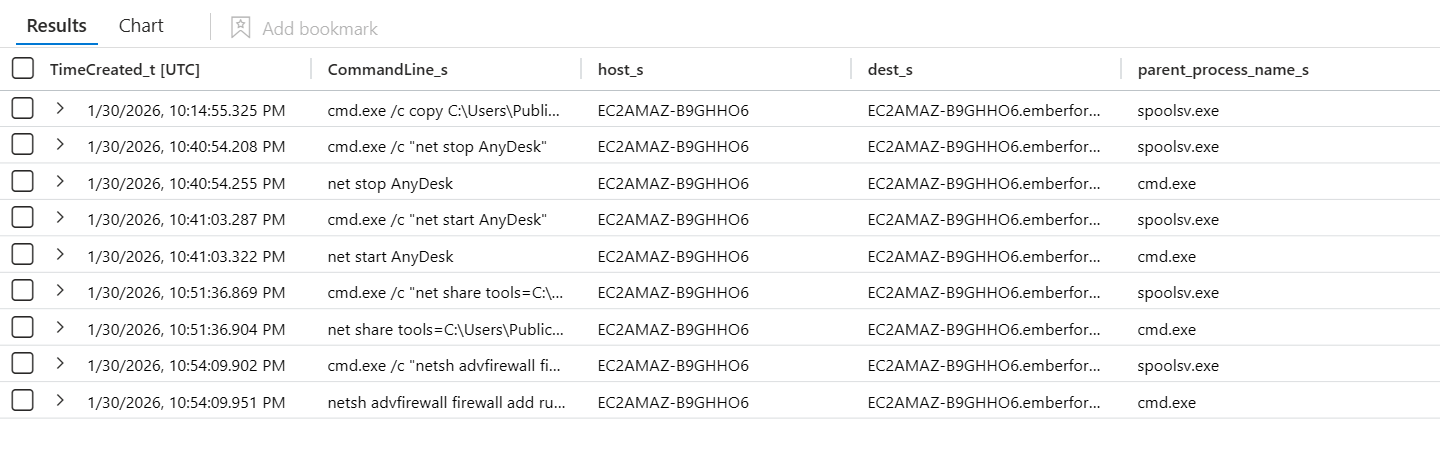Click the 'net start AnyDesk' command cell
The image size is (1440, 454).
(390, 257)
